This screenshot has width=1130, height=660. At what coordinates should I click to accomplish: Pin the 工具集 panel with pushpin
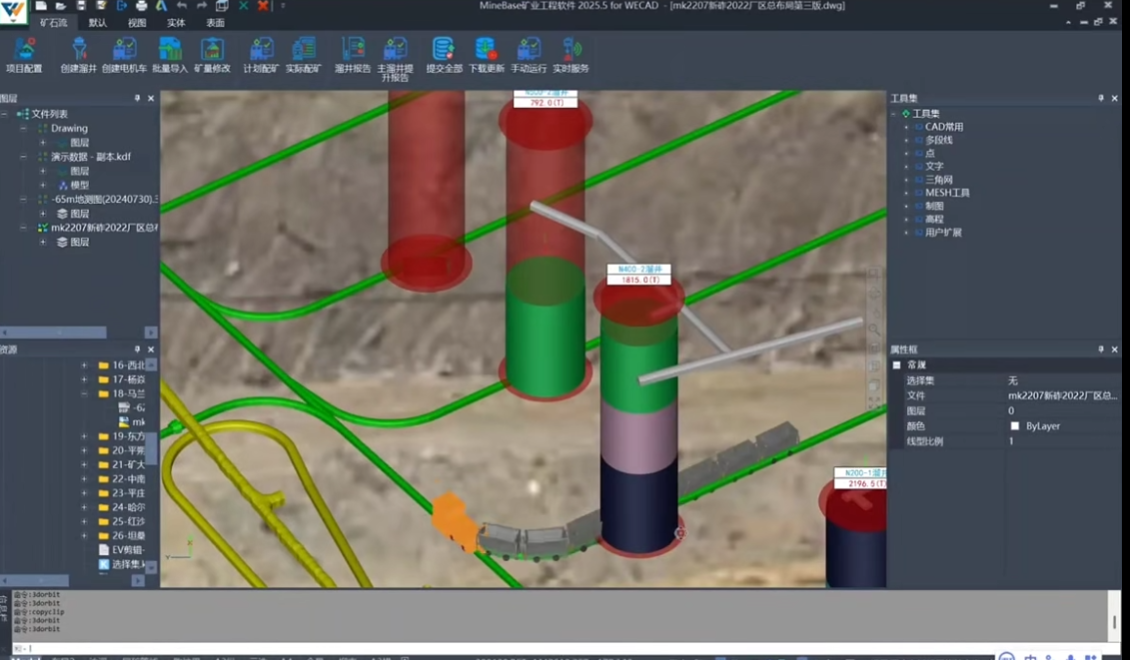pyautogui.click(x=1101, y=98)
